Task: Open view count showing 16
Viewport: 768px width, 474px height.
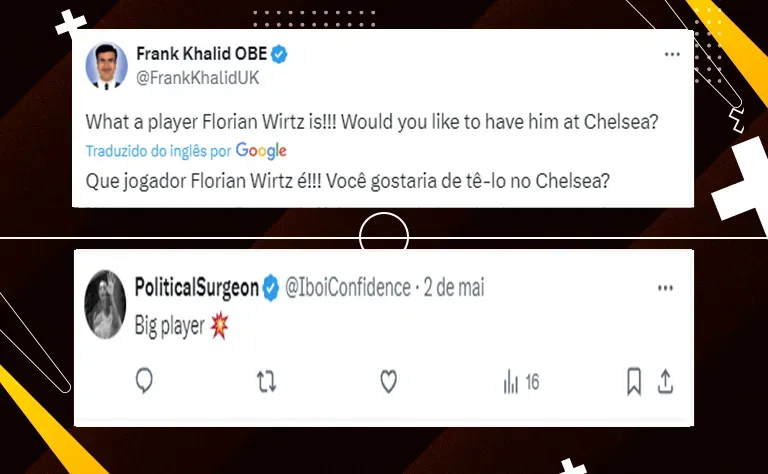Action: click(x=521, y=381)
